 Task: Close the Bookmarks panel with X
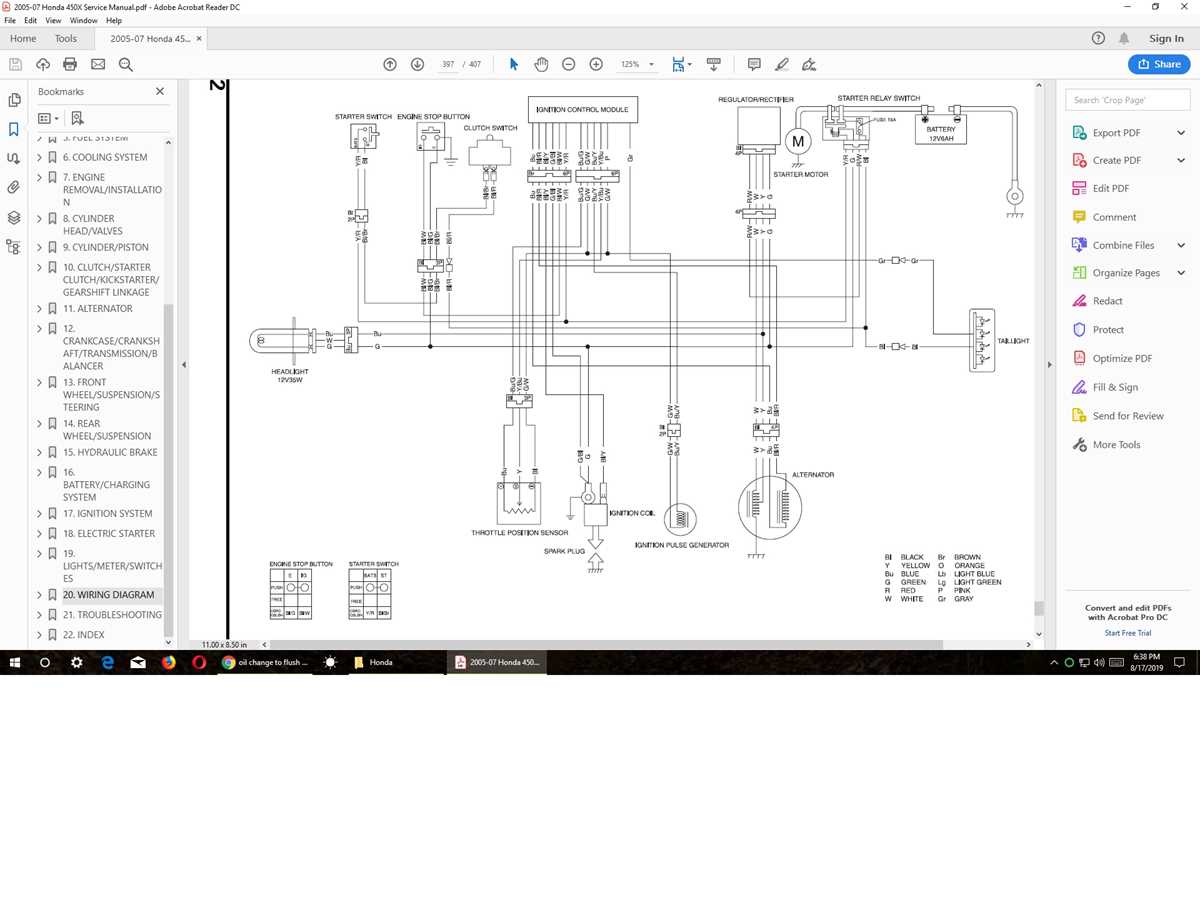pyautogui.click(x=160, y=91)
